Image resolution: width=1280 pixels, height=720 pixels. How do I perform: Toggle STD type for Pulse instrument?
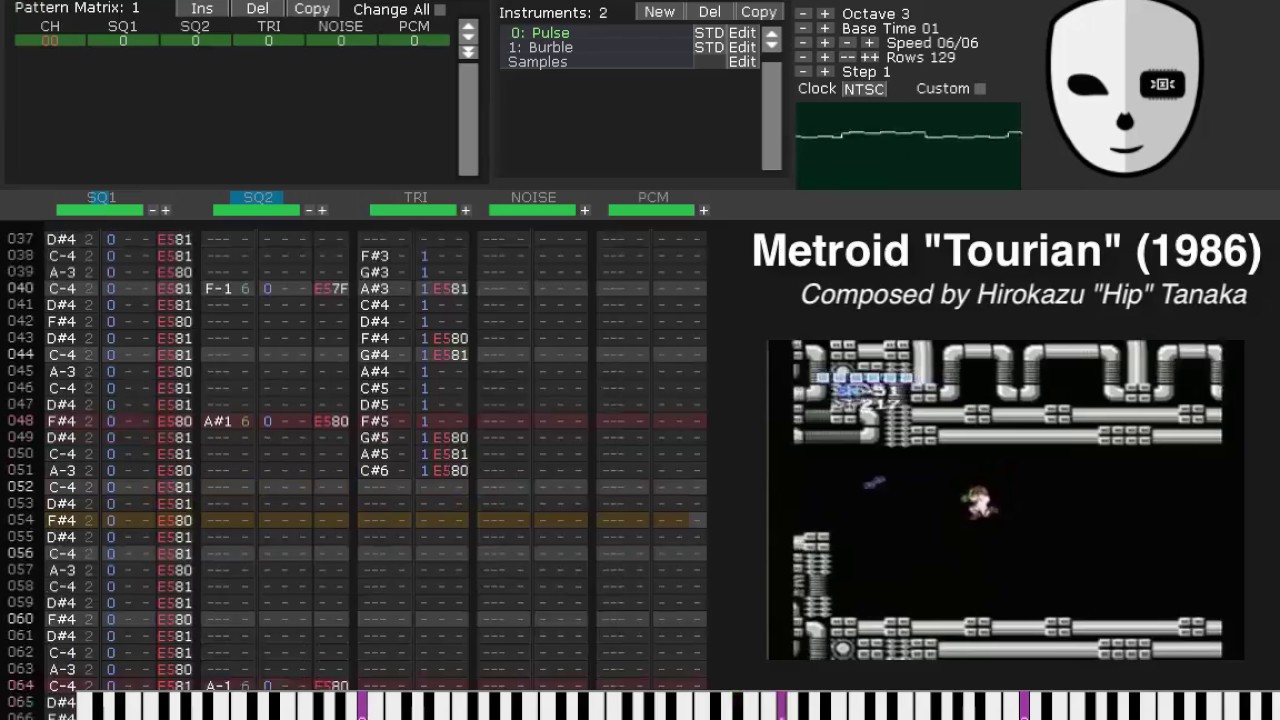click(x=709, y=33)
